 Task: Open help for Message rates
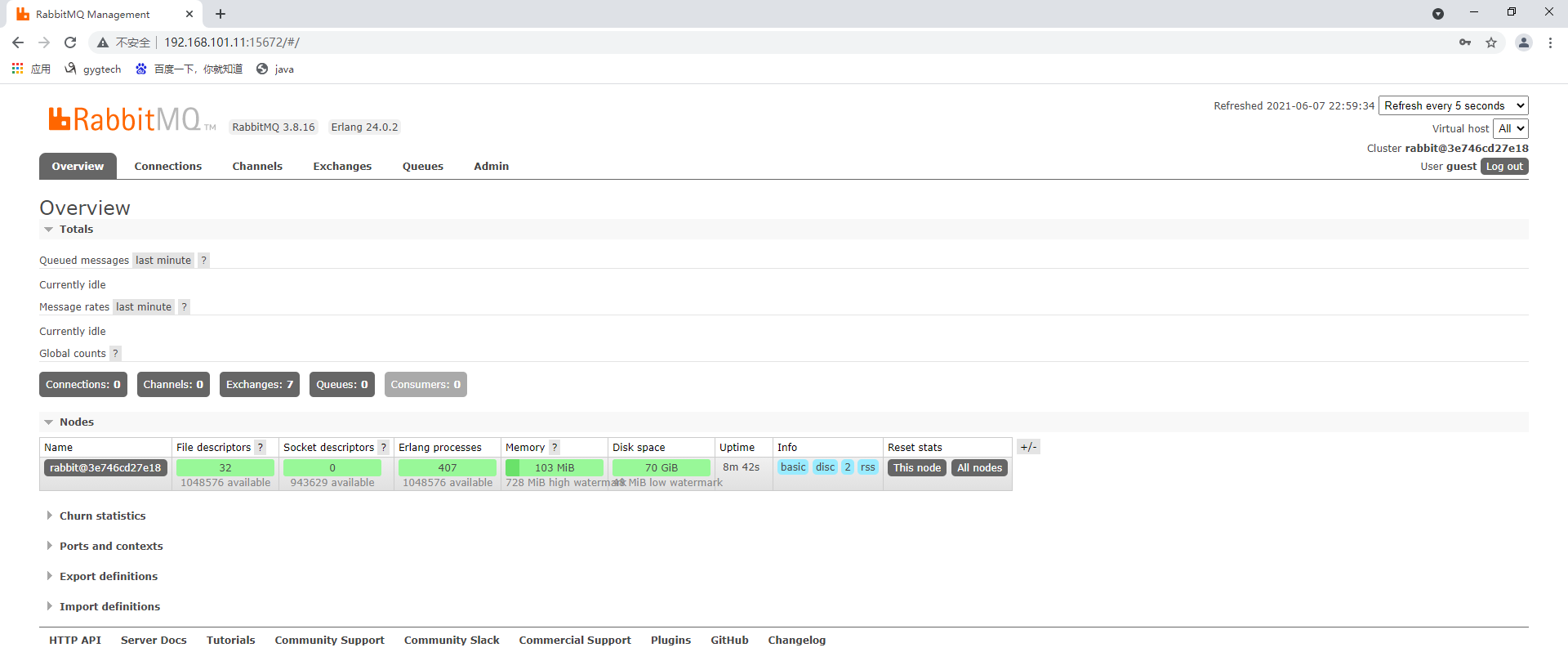[x=184, y=306]
